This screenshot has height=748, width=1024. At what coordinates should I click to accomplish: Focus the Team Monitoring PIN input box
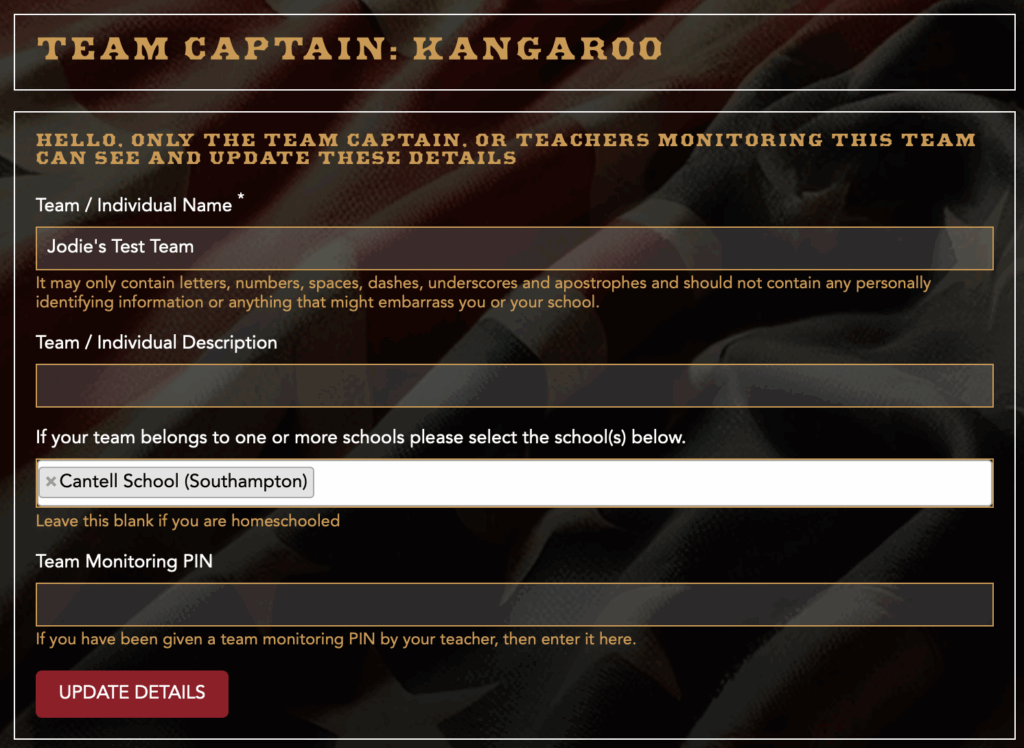pos(515,604)
